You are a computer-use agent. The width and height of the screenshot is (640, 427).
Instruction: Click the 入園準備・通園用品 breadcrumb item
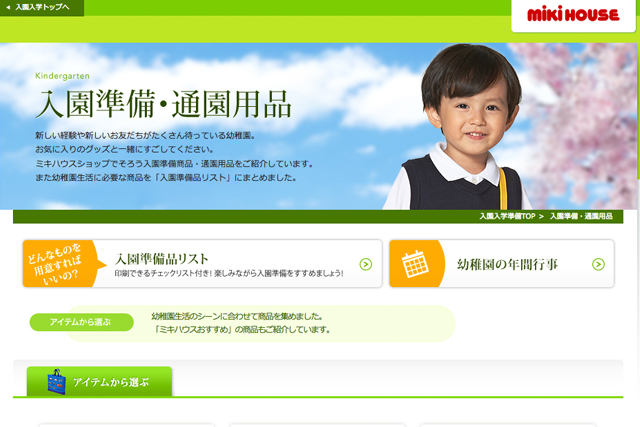click(581, 216)
